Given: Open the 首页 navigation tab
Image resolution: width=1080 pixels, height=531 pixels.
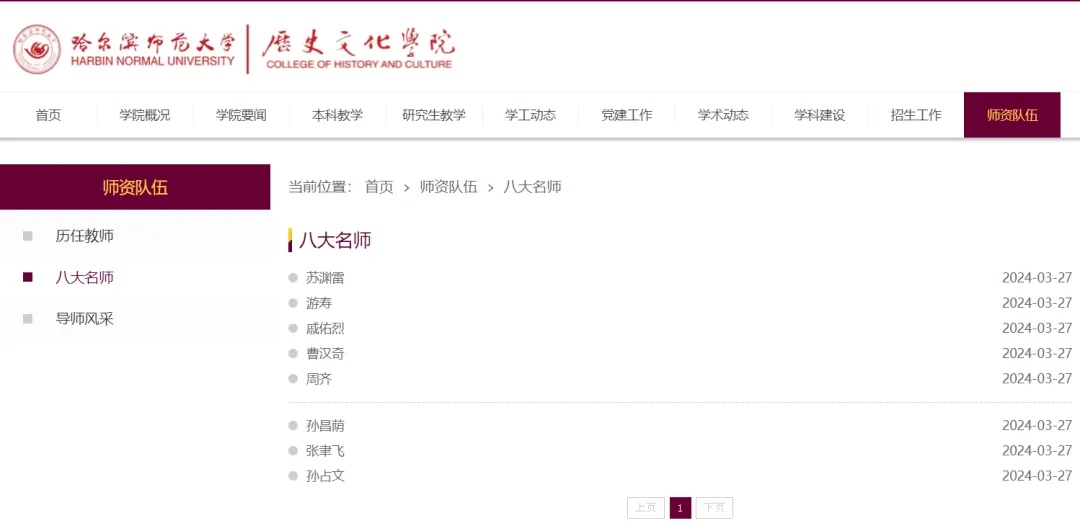Looking at the screenshot, I should (48, 115).
